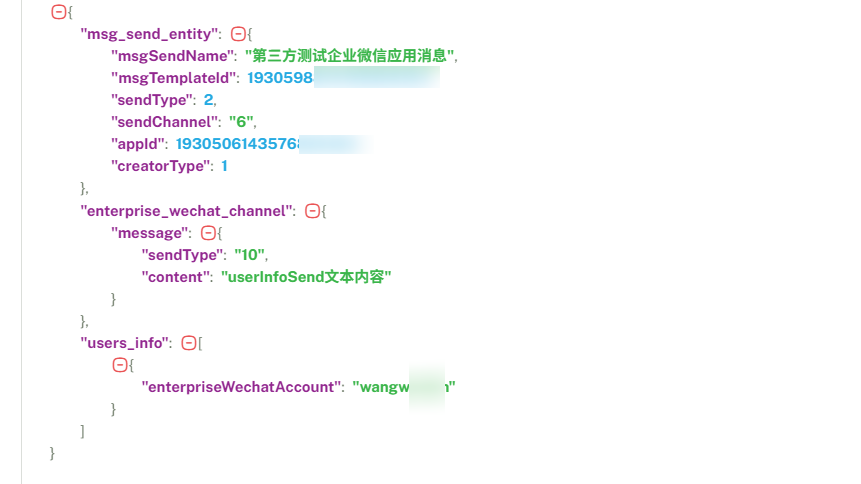Collapse the enterprise_wechat_channel node

tap(312, 211)
